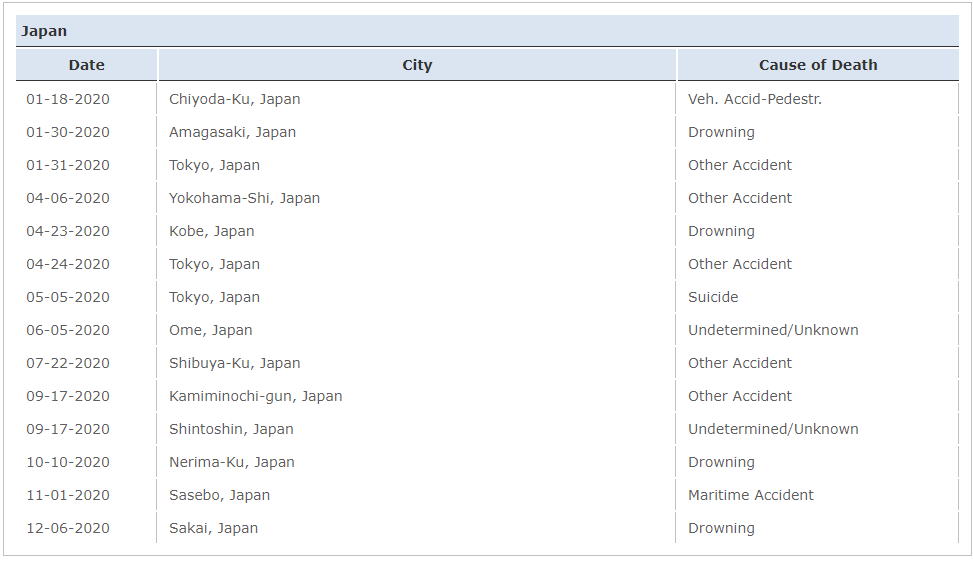The width and height of the screenshot is (973, 565).
Task: Select the Maritime Accident cause cell
Action: tap(750, 495)
